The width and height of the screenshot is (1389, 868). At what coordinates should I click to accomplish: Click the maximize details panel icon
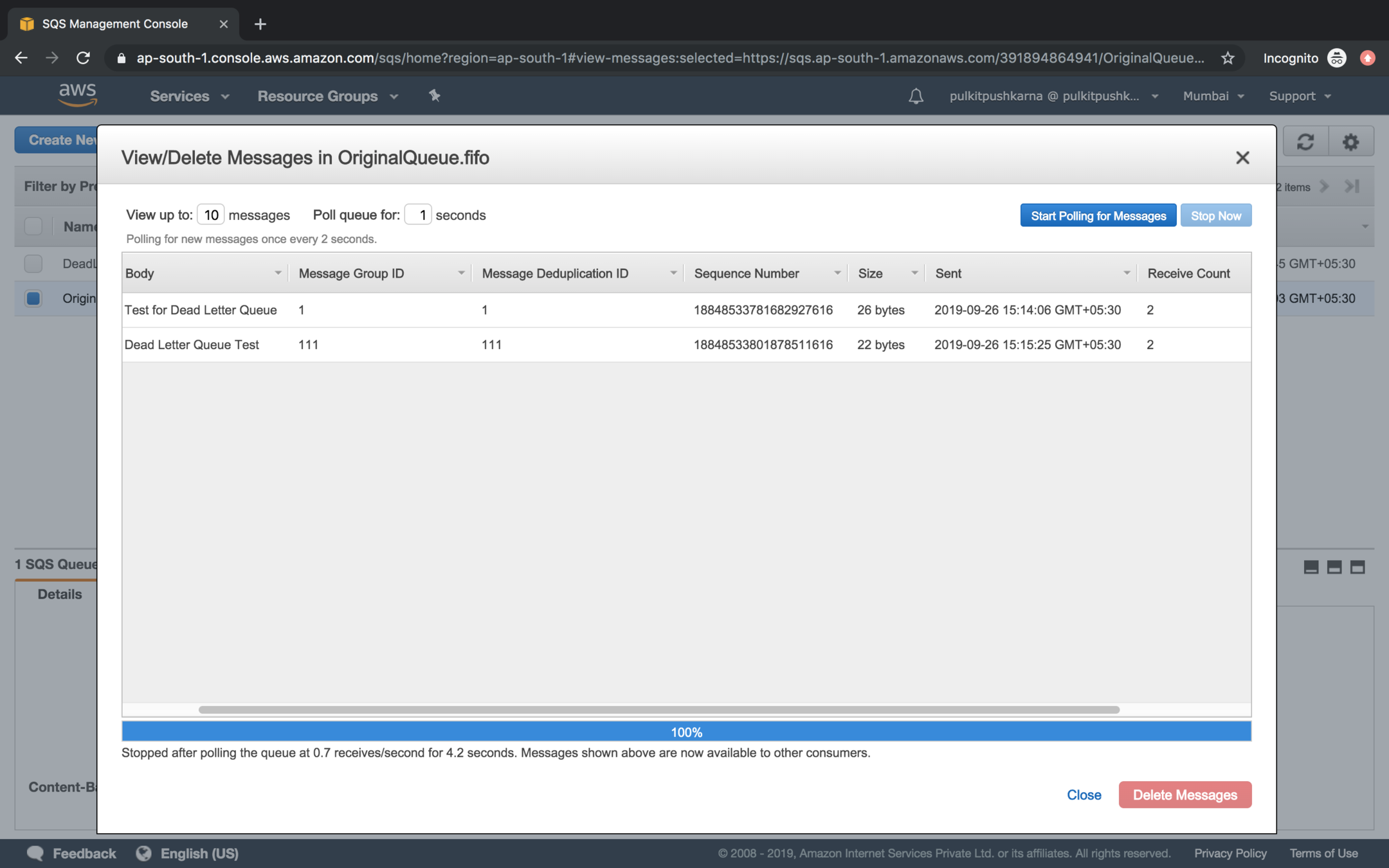coord(1357,567)
